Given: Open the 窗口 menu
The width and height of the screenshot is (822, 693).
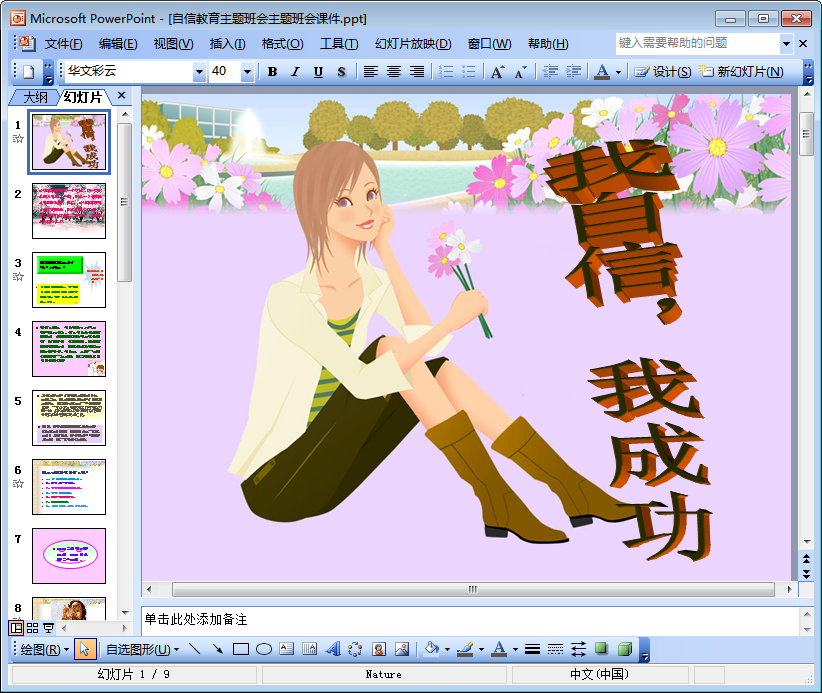Looking at the screenshot, I should point(489,44).
